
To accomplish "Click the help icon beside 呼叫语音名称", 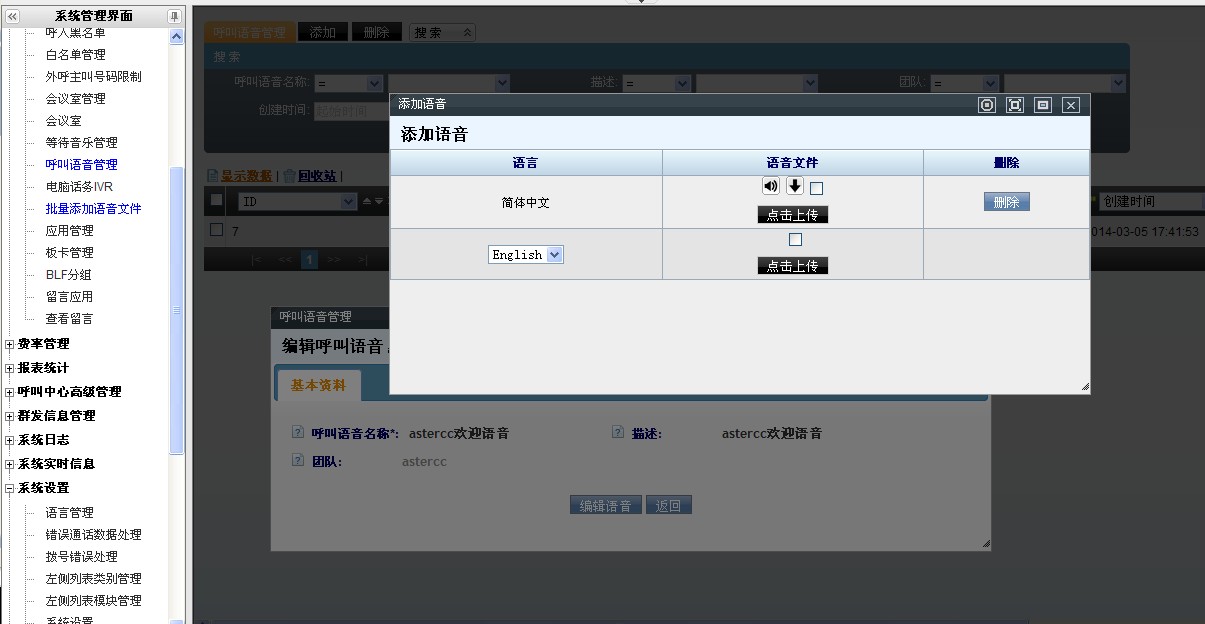I will pyautogui.click(x=297, y=433).
